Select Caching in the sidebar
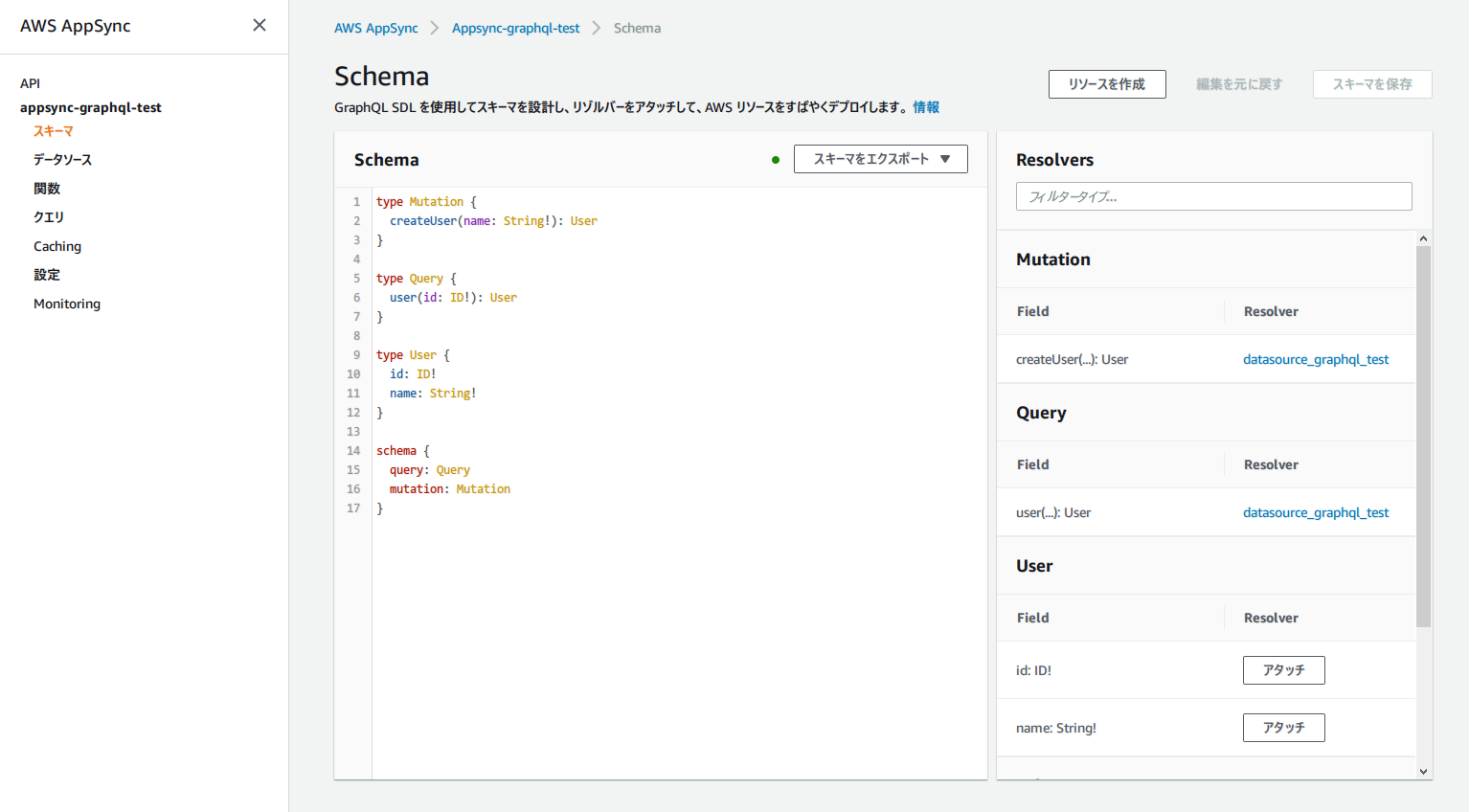1469x812 pixels. pyautogui.click(x=57, y=246)
